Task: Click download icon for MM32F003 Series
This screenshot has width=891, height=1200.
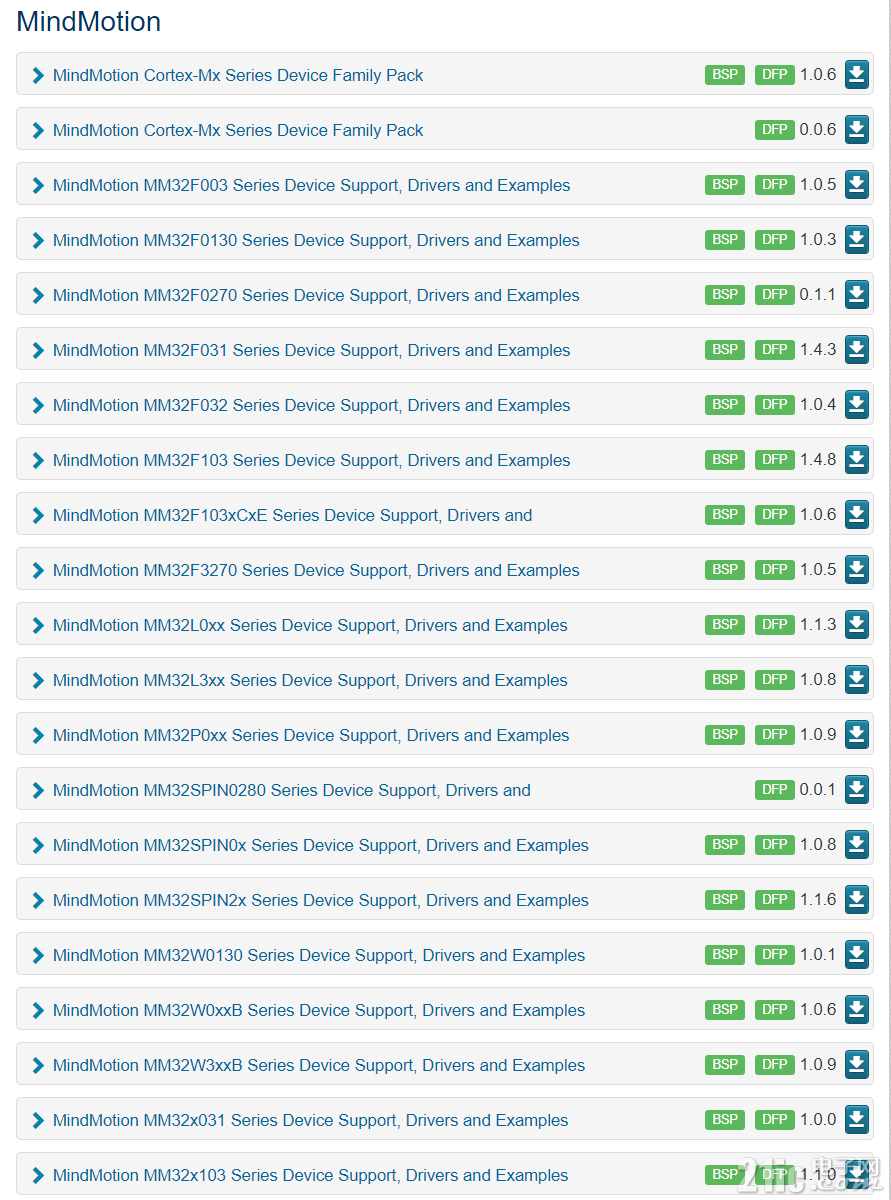Action: [x=857, y=185]
